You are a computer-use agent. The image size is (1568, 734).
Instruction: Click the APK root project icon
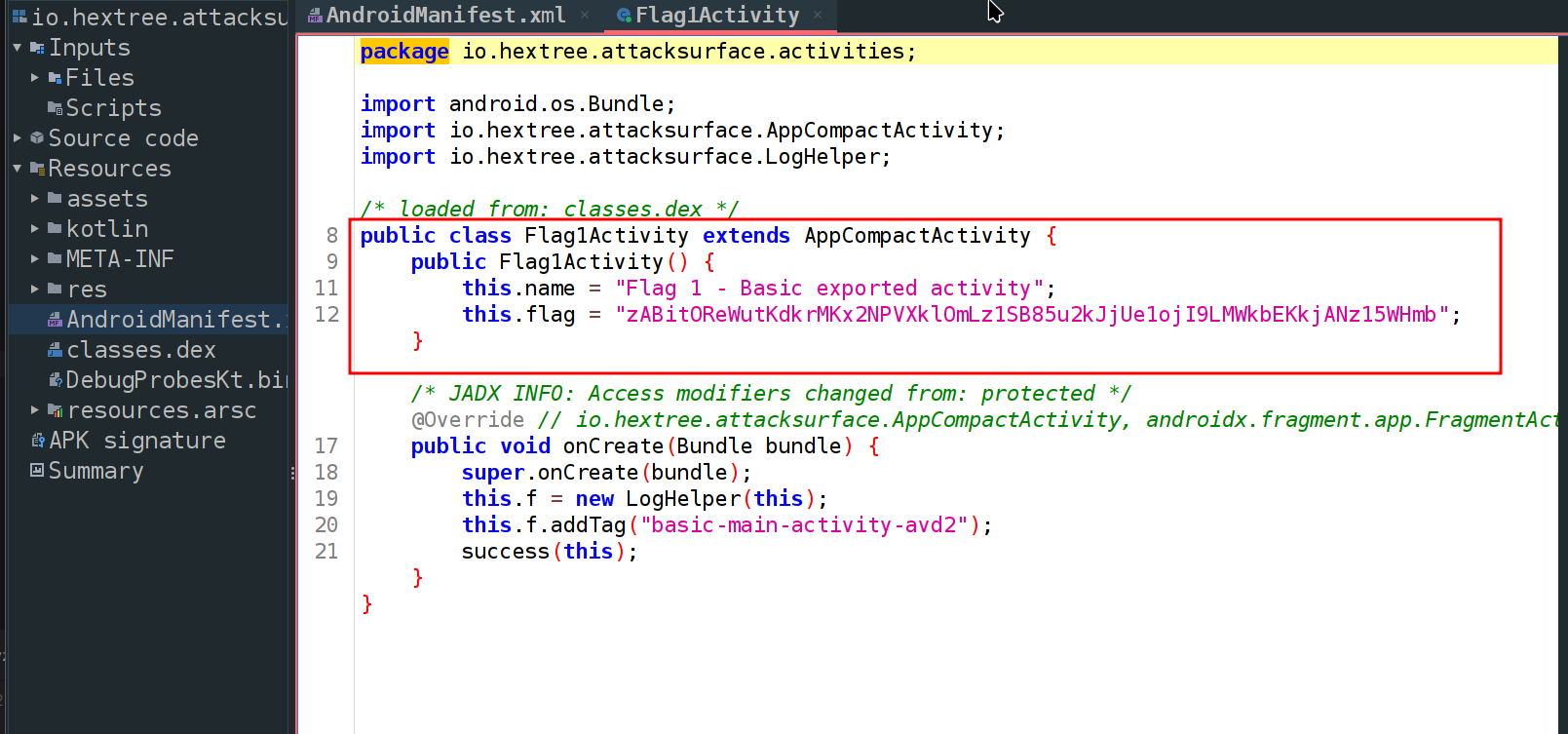point(19,17)
